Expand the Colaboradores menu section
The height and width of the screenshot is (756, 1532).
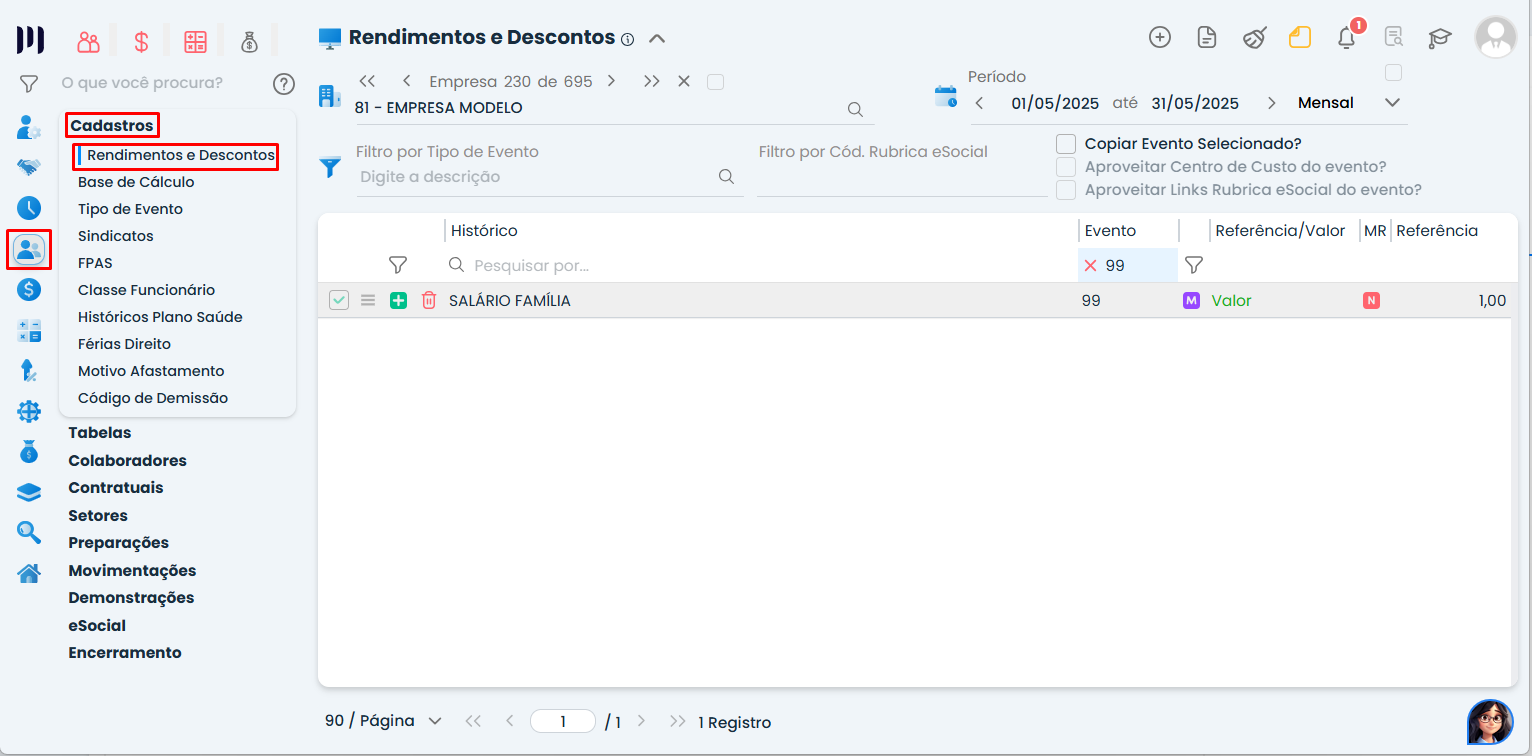(127, 461)
